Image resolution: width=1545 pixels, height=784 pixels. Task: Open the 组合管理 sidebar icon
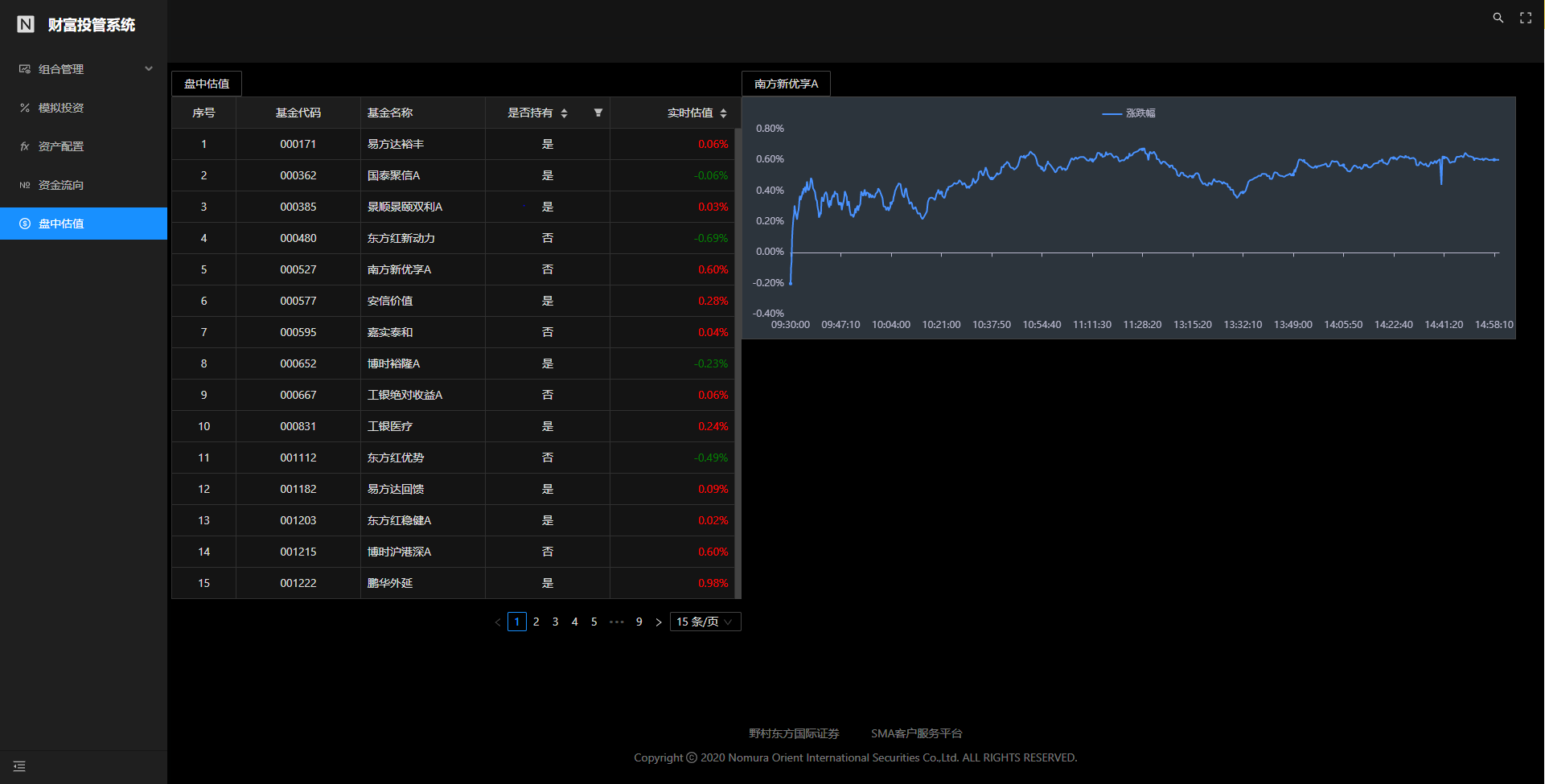click(x=24, y=68)
